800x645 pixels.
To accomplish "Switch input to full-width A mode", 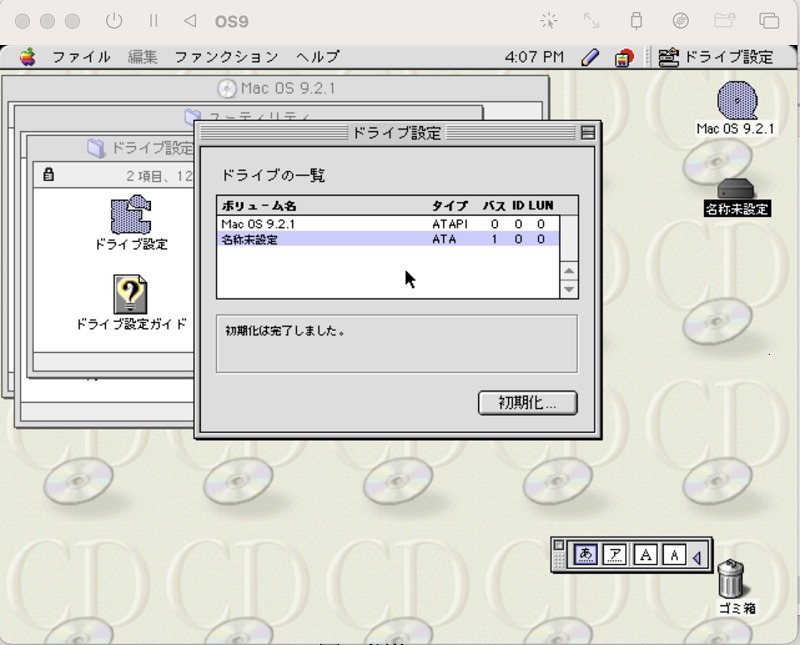I will tap(645, 554).
